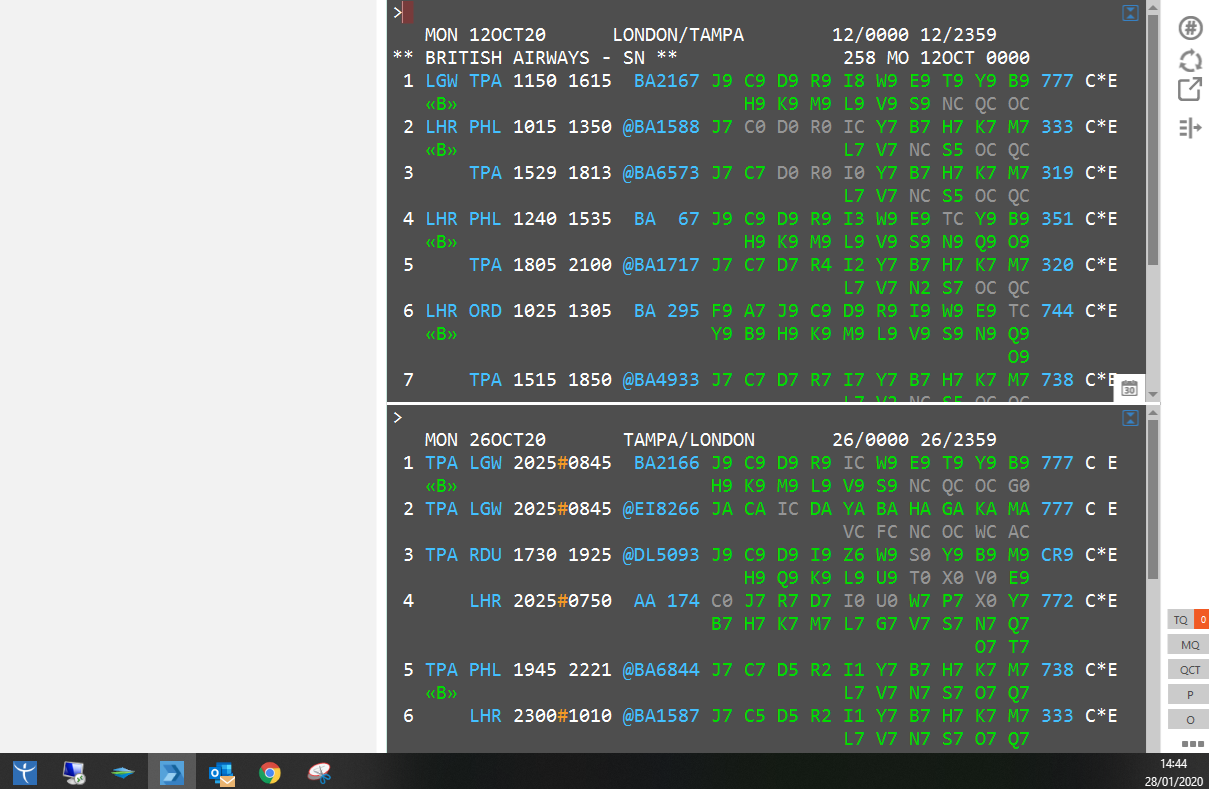Click aircraft type 744 on BA 295 row
Viewport: 1209px width, 789px height.
point(1057,311)
